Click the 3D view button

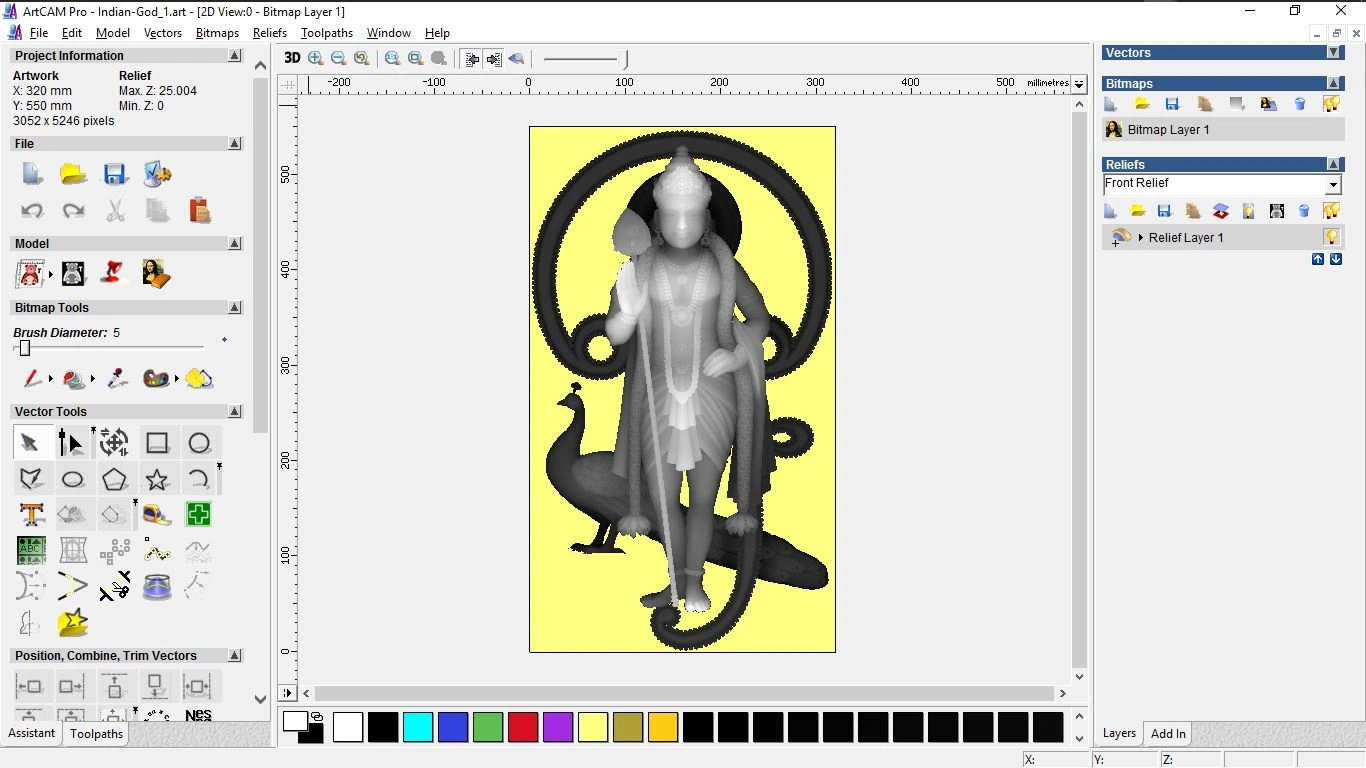(x=292, y=58)
